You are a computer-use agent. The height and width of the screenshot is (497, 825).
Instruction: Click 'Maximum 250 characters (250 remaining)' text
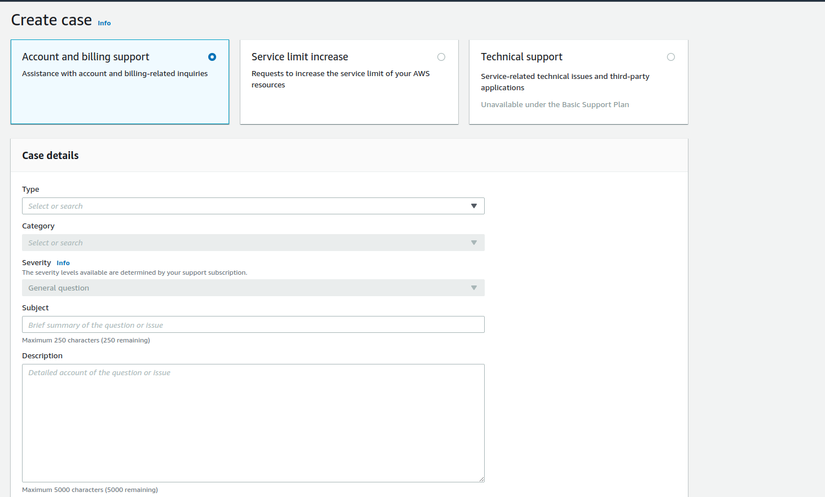click(86, 340)
